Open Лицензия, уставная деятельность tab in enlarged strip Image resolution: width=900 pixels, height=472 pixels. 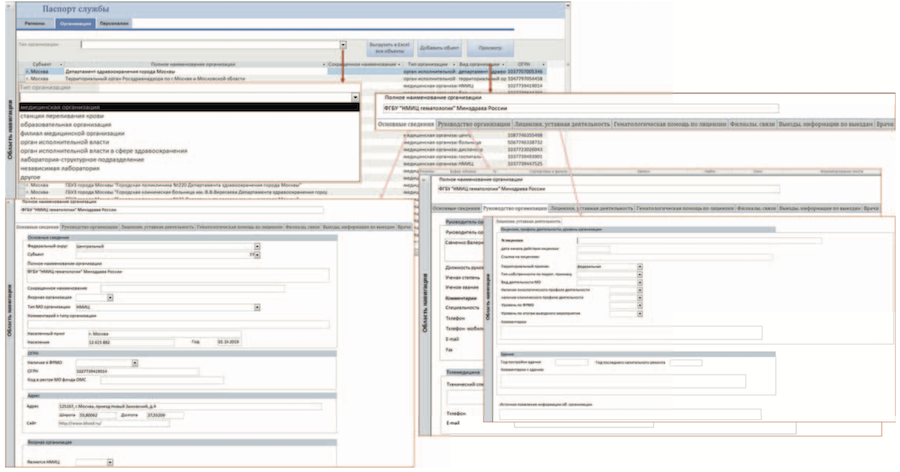(562, 124)
